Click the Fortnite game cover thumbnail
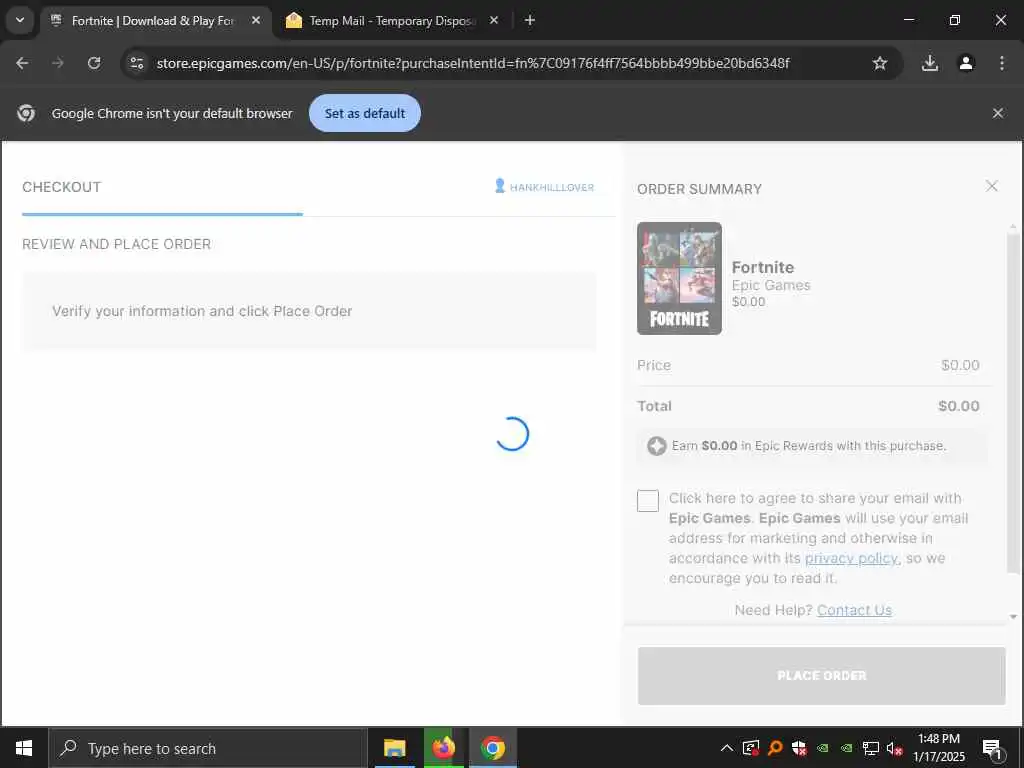The height and width of the screenshot is (768, 1024). [679, 278]
